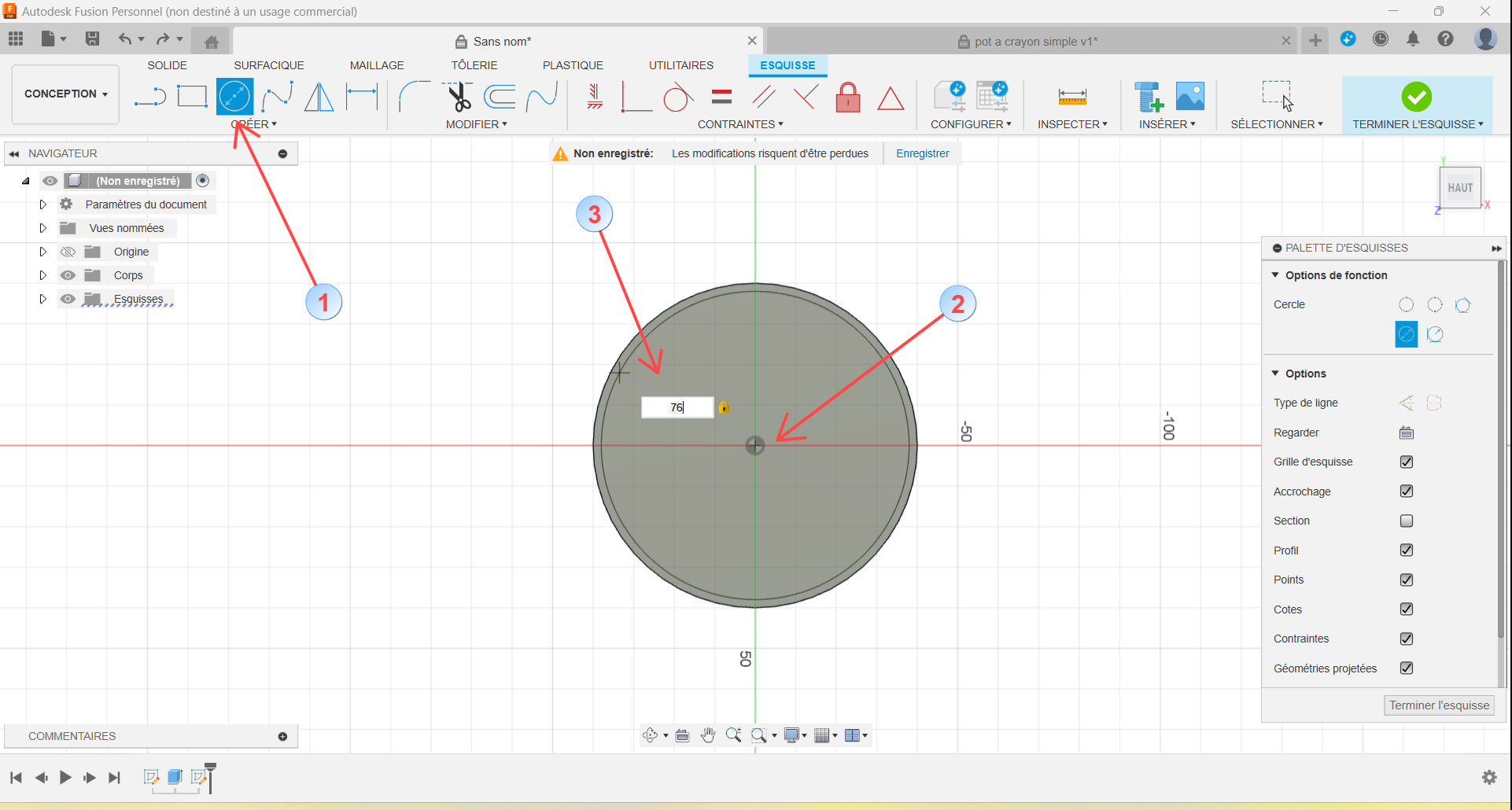
Task: Collapse the Options section in palette
Action: coord(1275,374)
